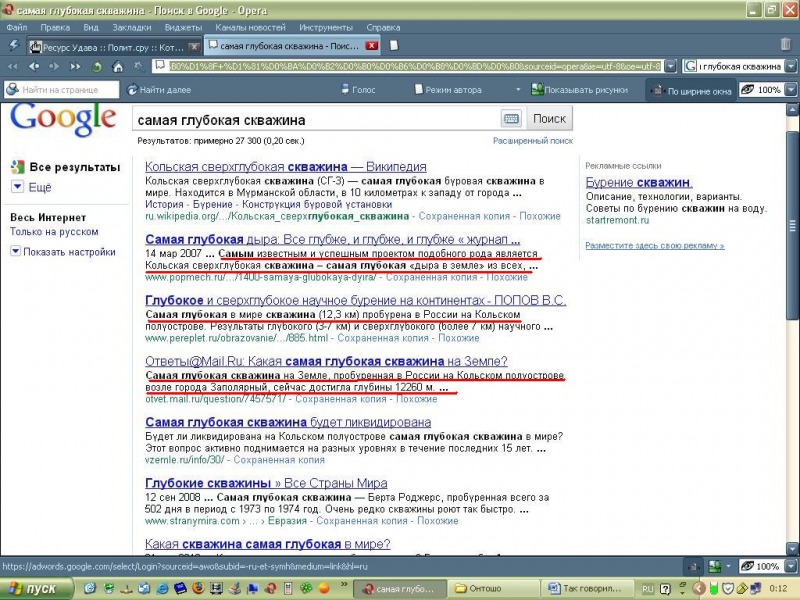
Task: Click the Reload page icon
Action: tap(98, 67)
